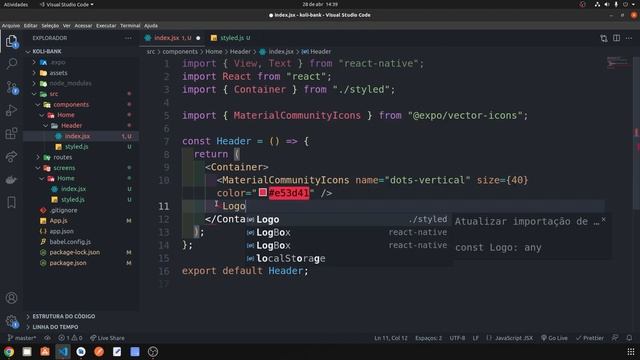Open OBS Studio from the dock
This screenshot has height=360, width=640.
pos(153,352)
